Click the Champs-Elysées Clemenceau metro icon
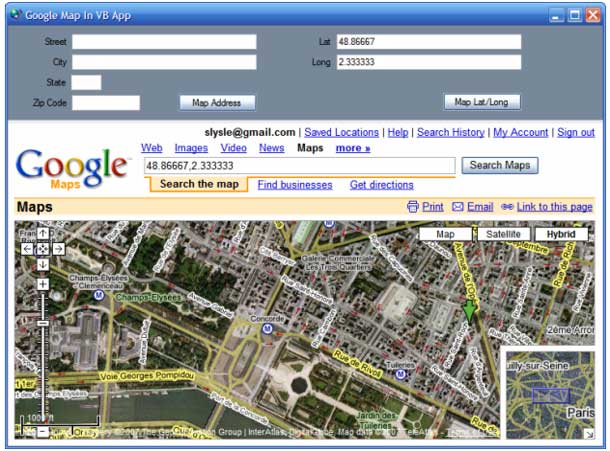 (x=99, y=296)
